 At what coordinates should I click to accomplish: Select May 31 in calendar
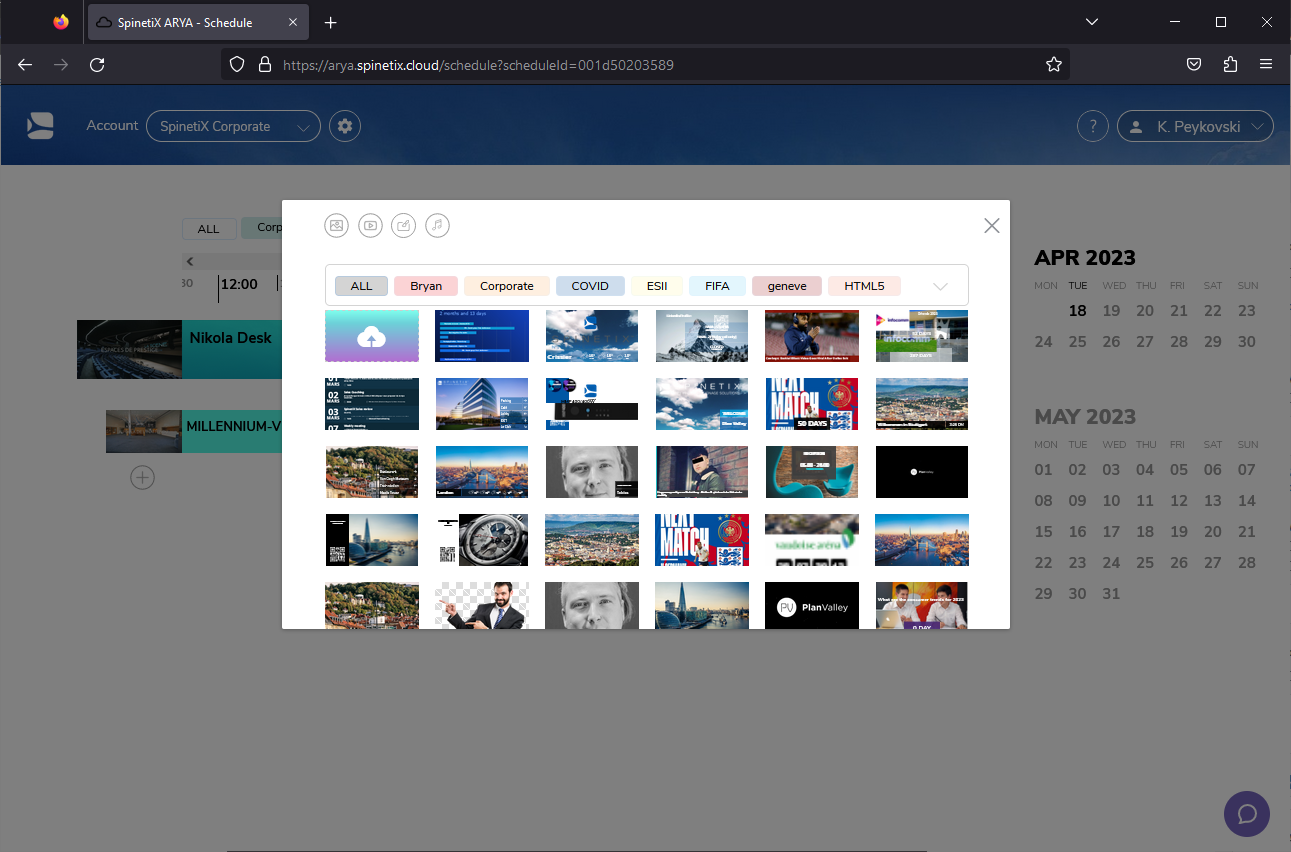(1111, 594)
